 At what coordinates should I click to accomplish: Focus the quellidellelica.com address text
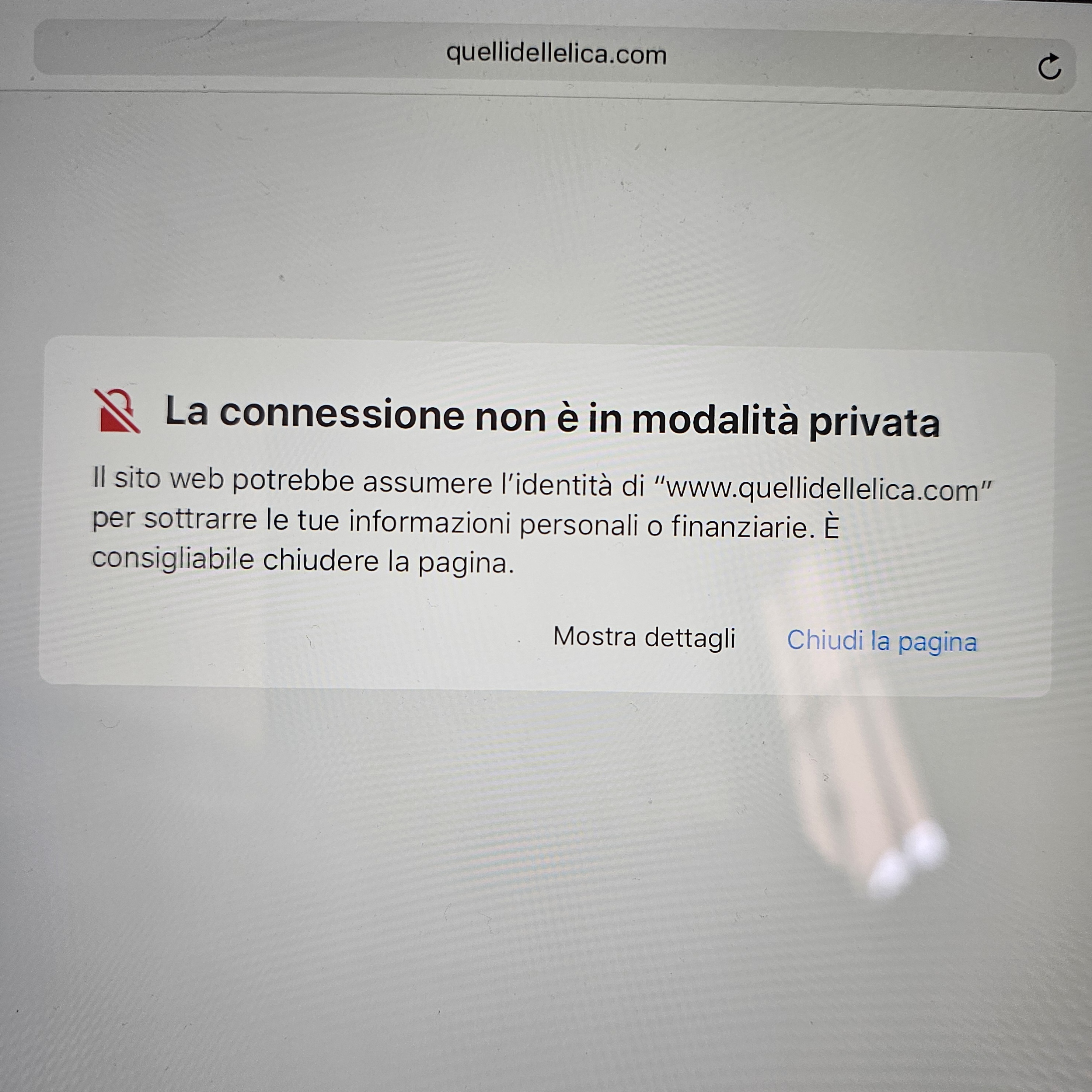tap(556, 54)
